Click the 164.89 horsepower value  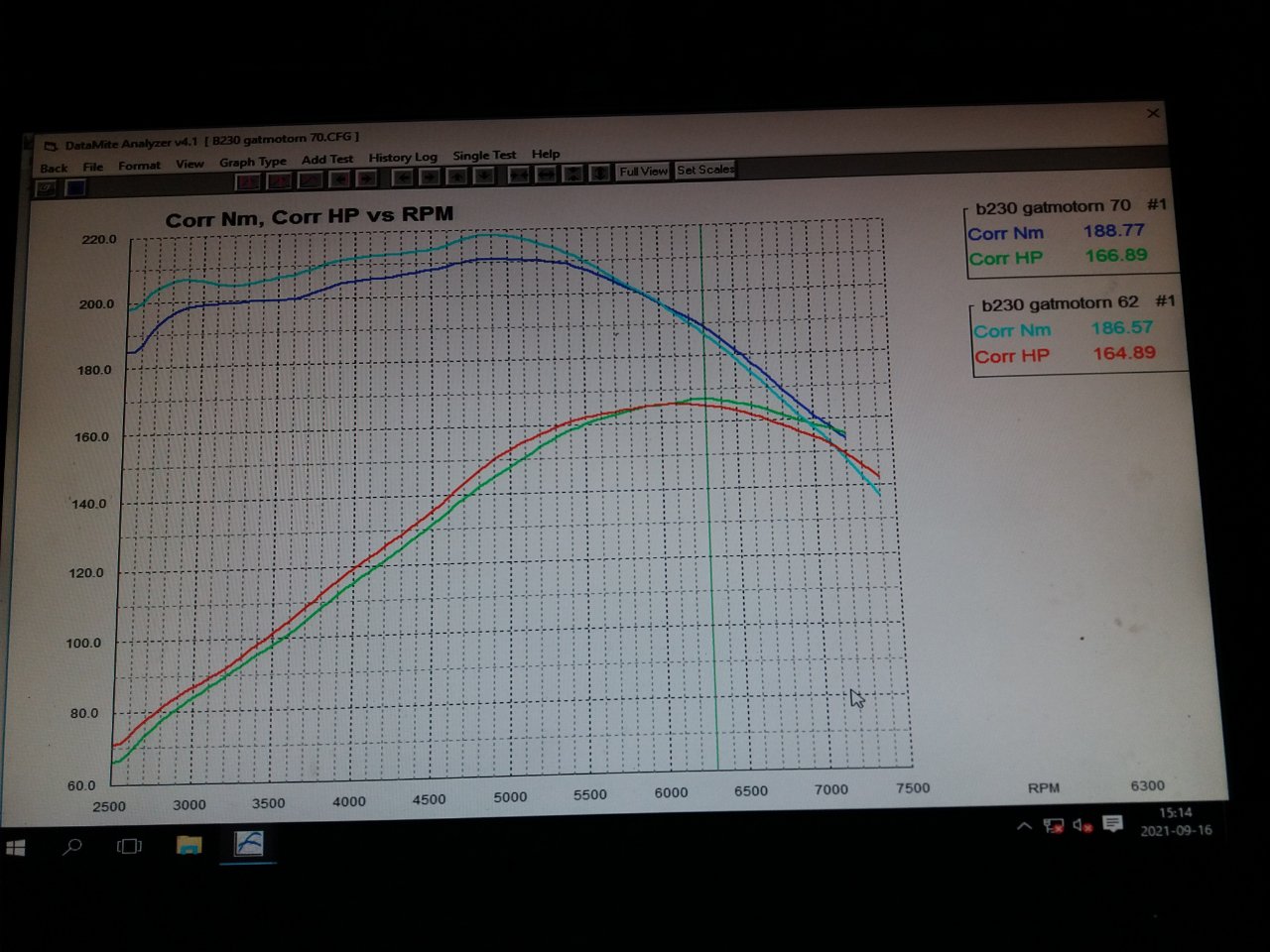tap(1123, 353)
